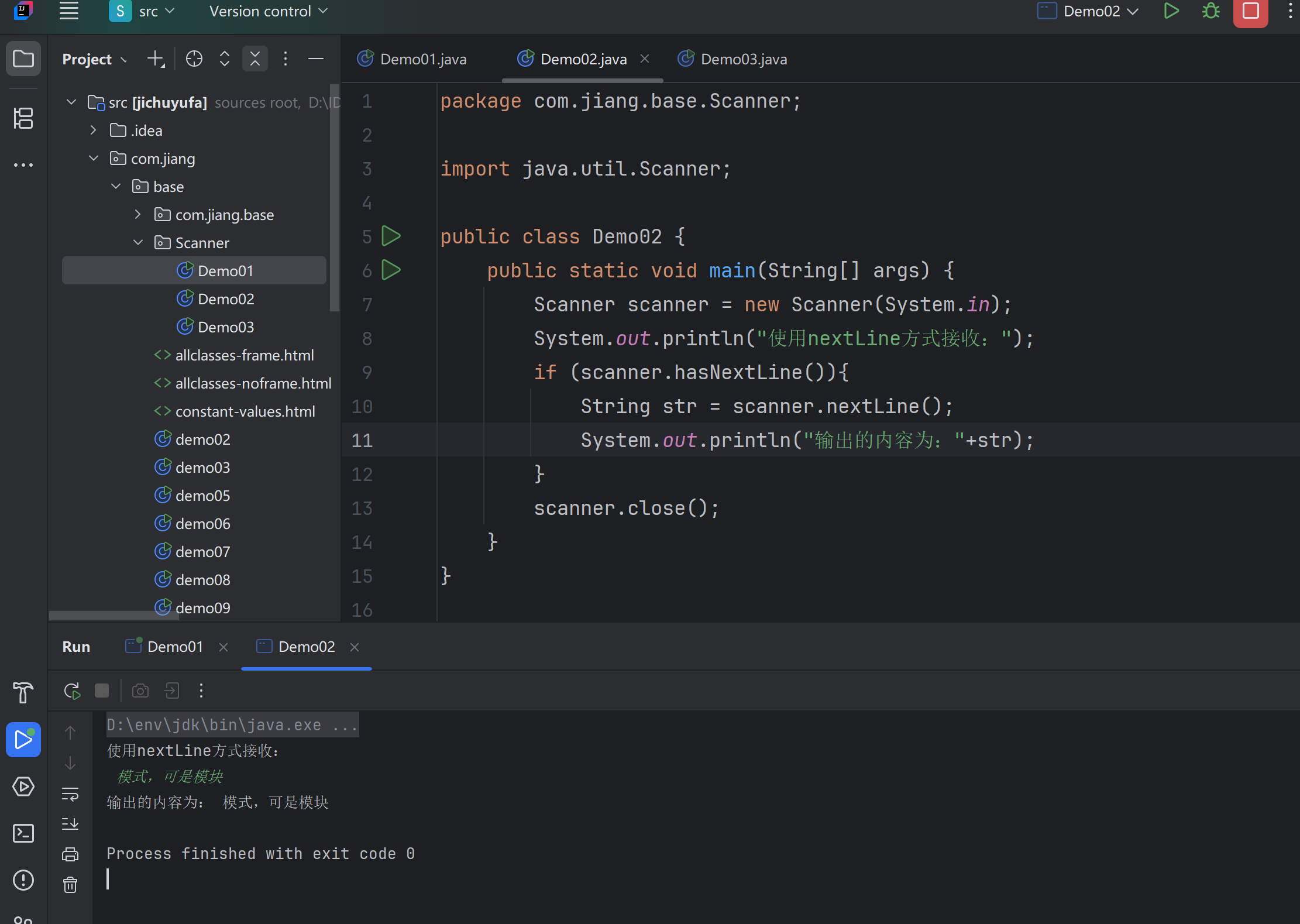This screenshot has width=1300, height=924.
Task: Select Demo03 class in project tree
Action: 225,327
